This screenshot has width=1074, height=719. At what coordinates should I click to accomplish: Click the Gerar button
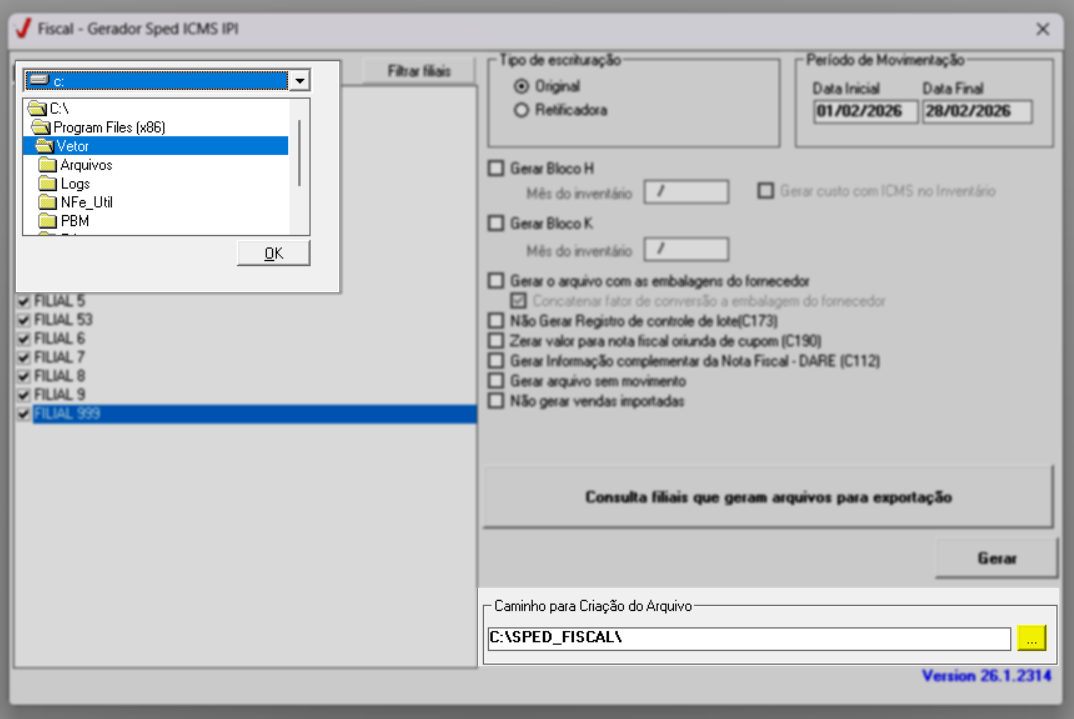click(x=997, y=558)
